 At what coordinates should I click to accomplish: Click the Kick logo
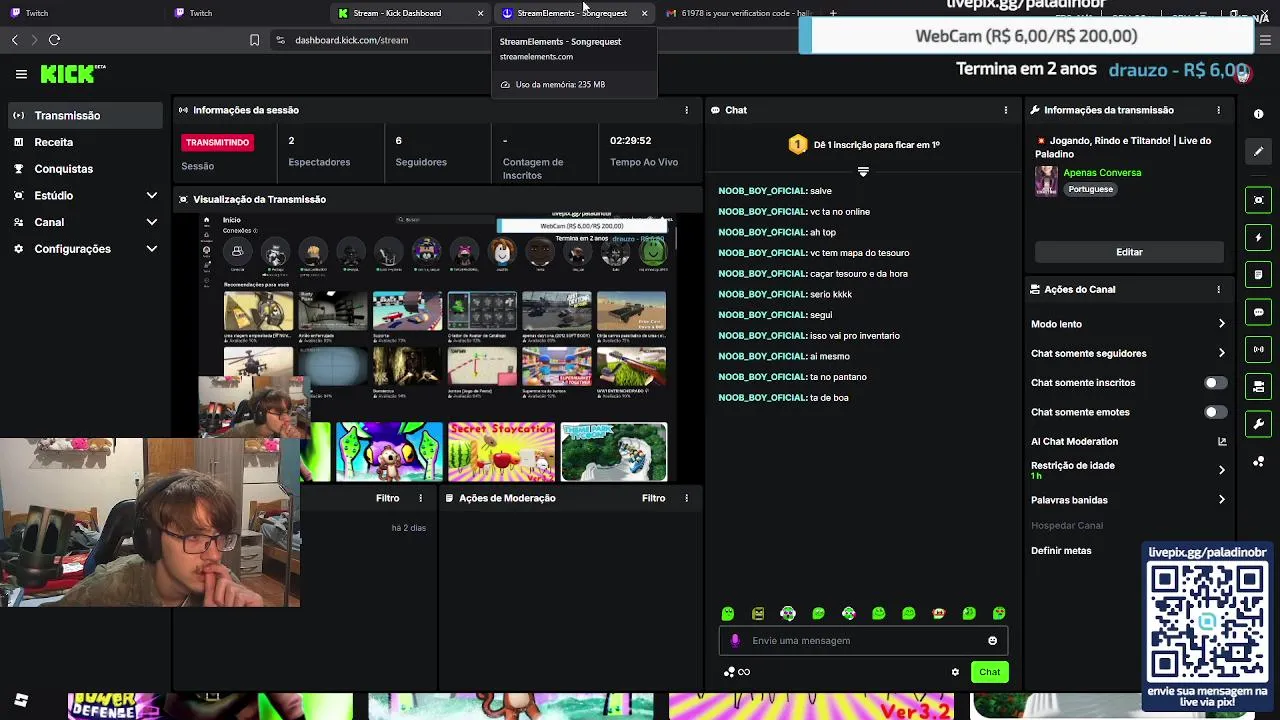coord(72,74)
